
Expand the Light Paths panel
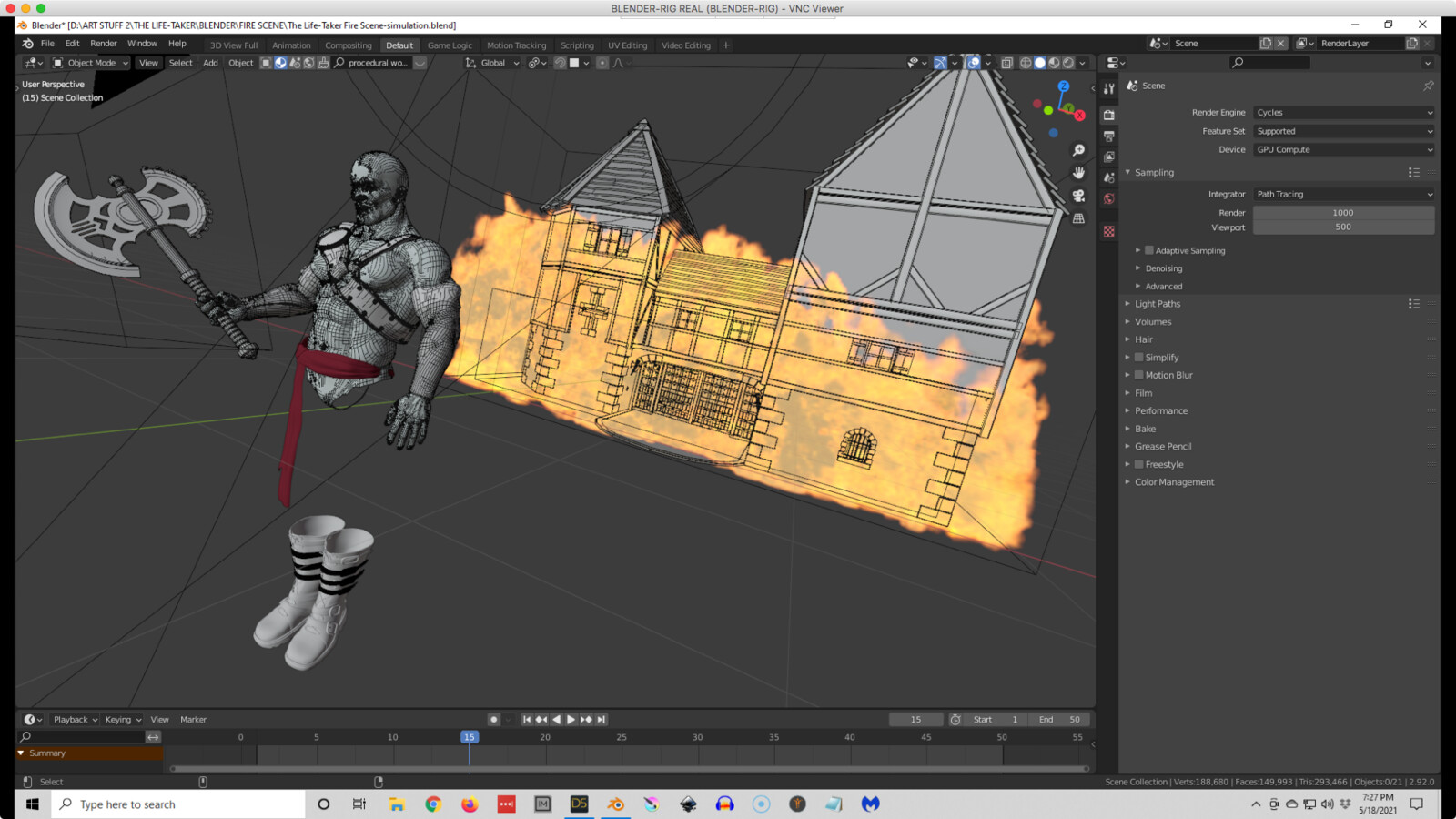(1157, 304)
